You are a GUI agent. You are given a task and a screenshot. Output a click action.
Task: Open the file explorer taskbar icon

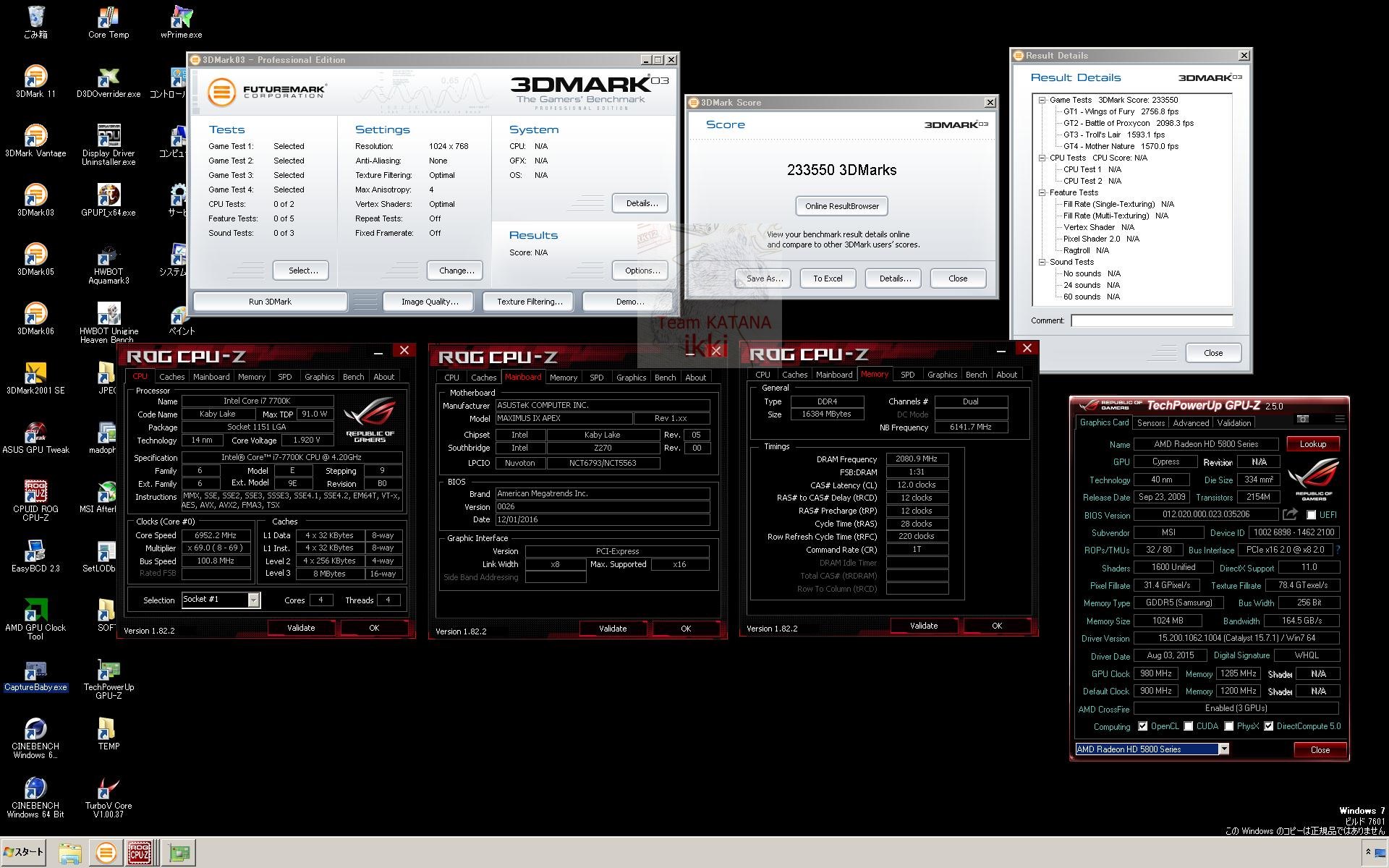70,853
